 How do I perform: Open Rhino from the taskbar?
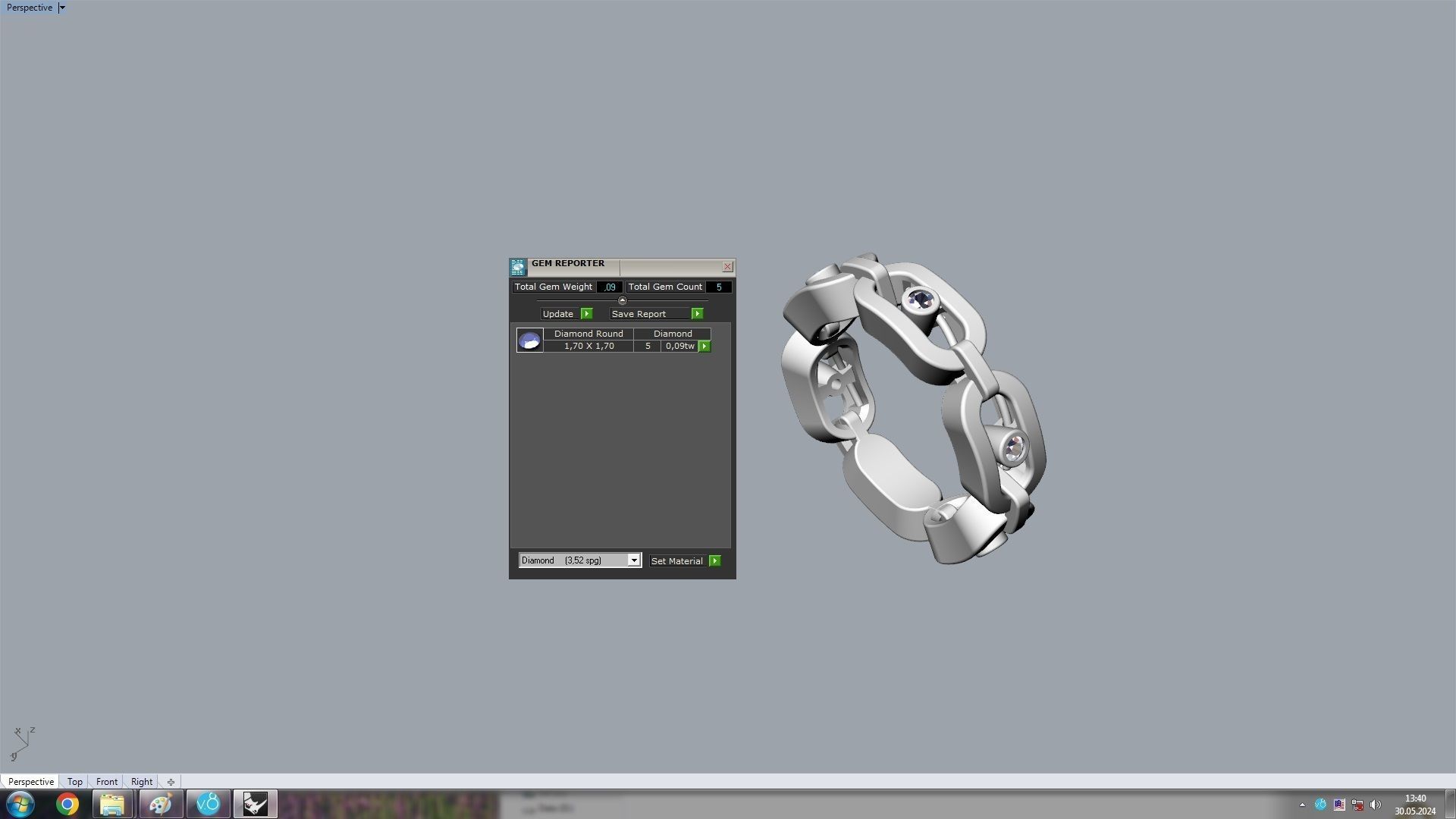click(x=256, y=804)
